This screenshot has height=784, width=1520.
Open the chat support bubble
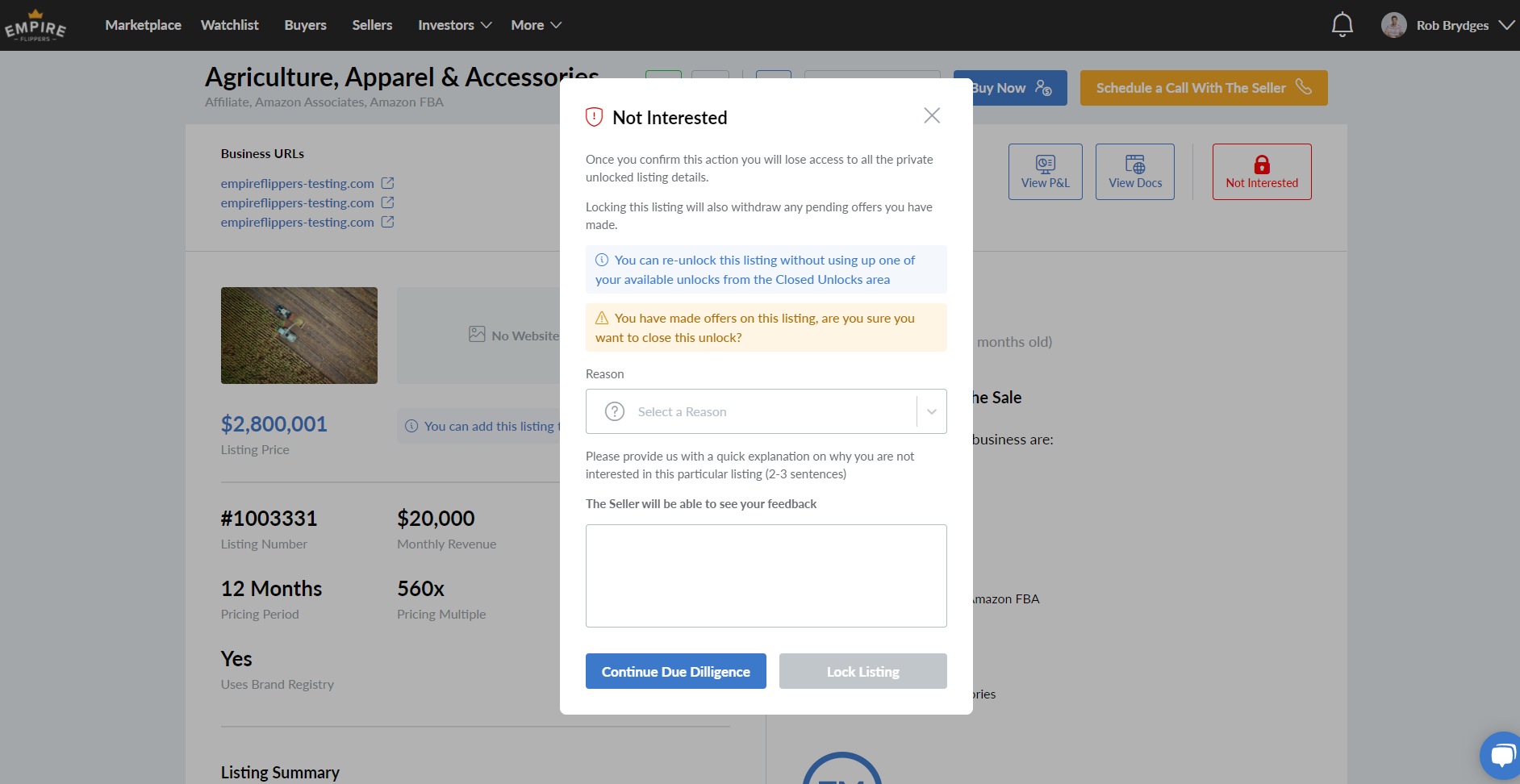[x=1501, y=756]
